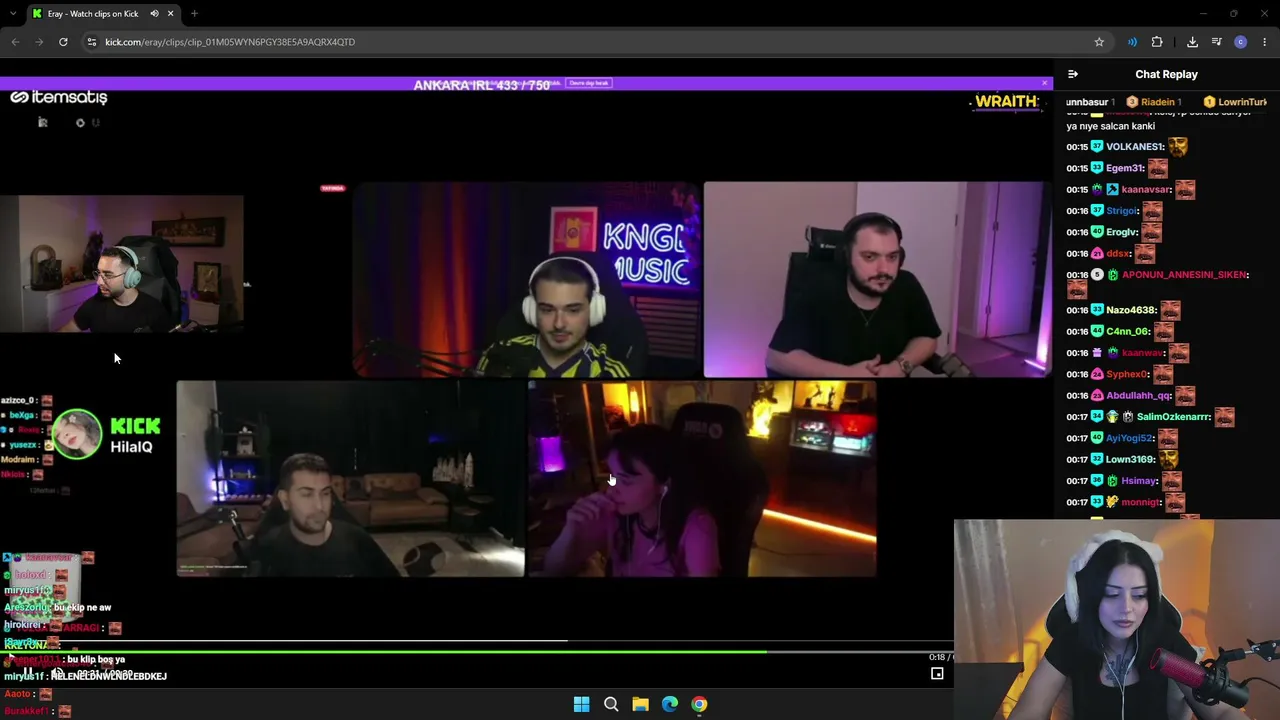The height and width of the screenshot is (720, 1280).
Task: Open Windows taskbar search
Action: click(611, 704)
